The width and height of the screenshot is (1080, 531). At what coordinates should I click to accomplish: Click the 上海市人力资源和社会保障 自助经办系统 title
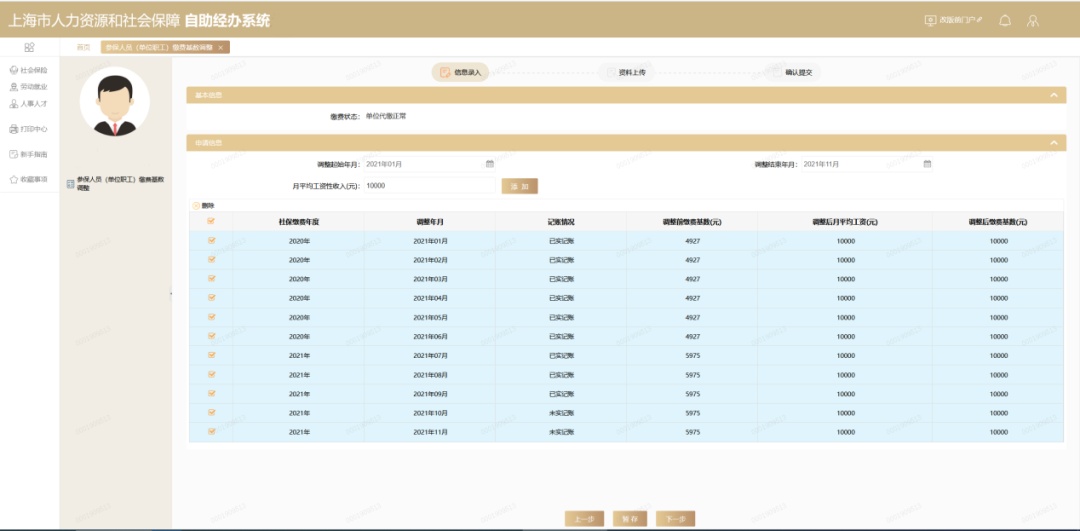point(138,21)
